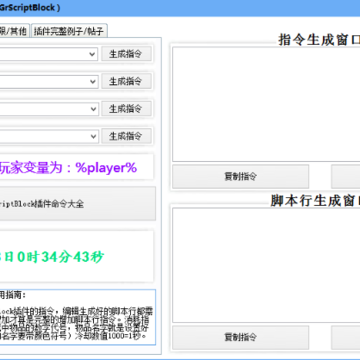Open the 插件完整例子/帖子 tab
This screenshot has height=360, width=360.
69,31
